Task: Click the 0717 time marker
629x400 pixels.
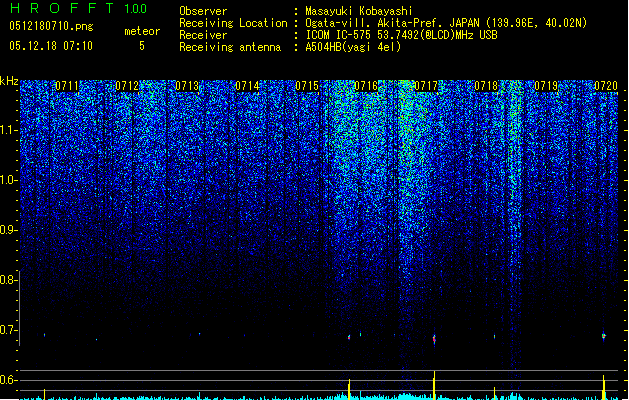Action: 426,86
